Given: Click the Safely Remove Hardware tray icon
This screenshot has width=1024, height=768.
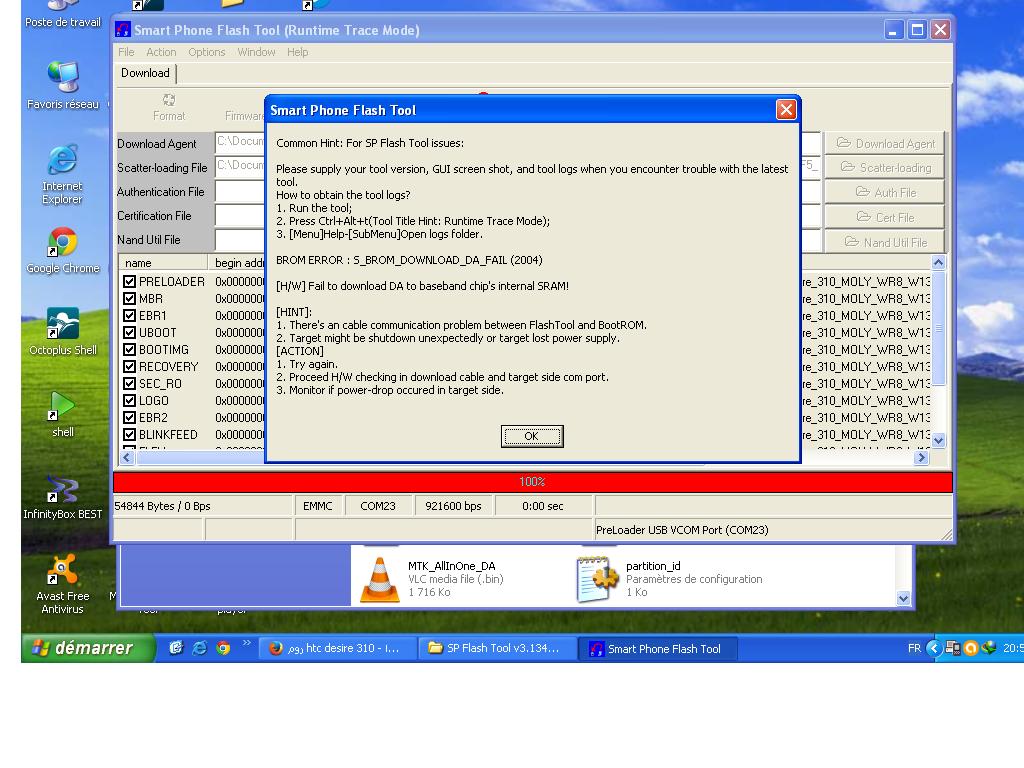Looking at the screenshot, I should tap(989, 648).
